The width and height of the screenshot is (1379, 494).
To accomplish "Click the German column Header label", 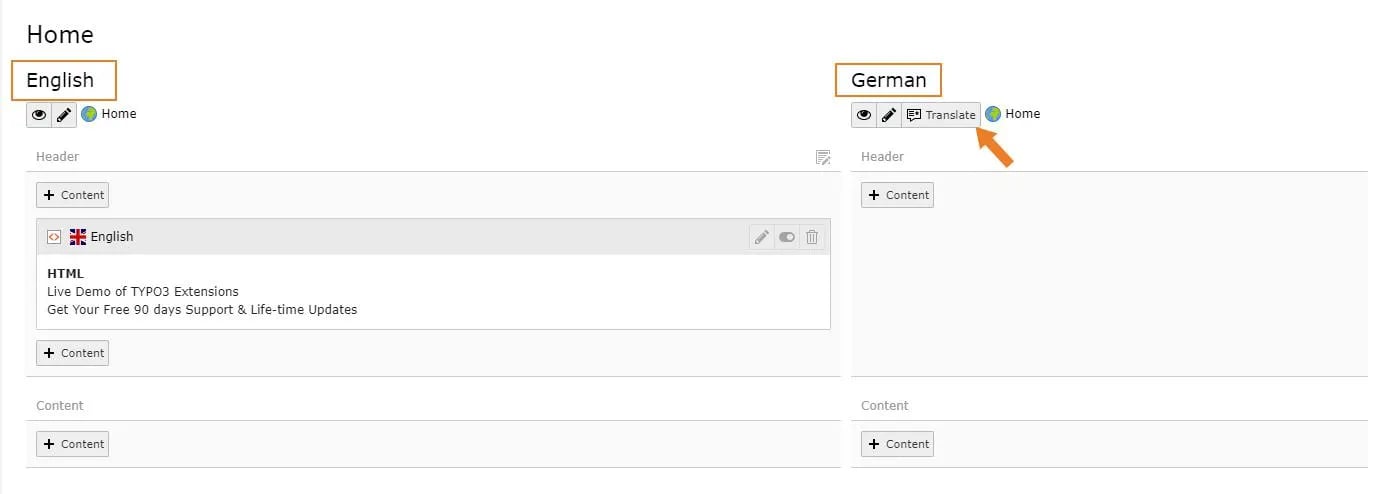I will [882, 157].
